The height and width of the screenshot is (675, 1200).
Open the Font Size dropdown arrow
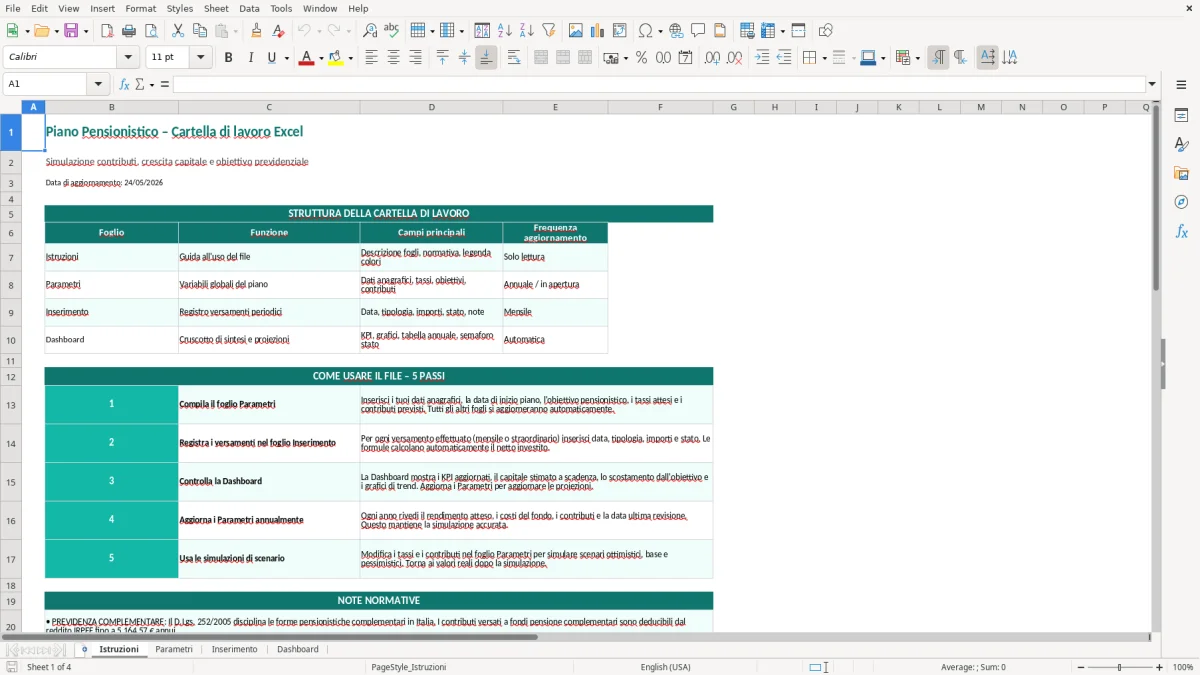201,58
